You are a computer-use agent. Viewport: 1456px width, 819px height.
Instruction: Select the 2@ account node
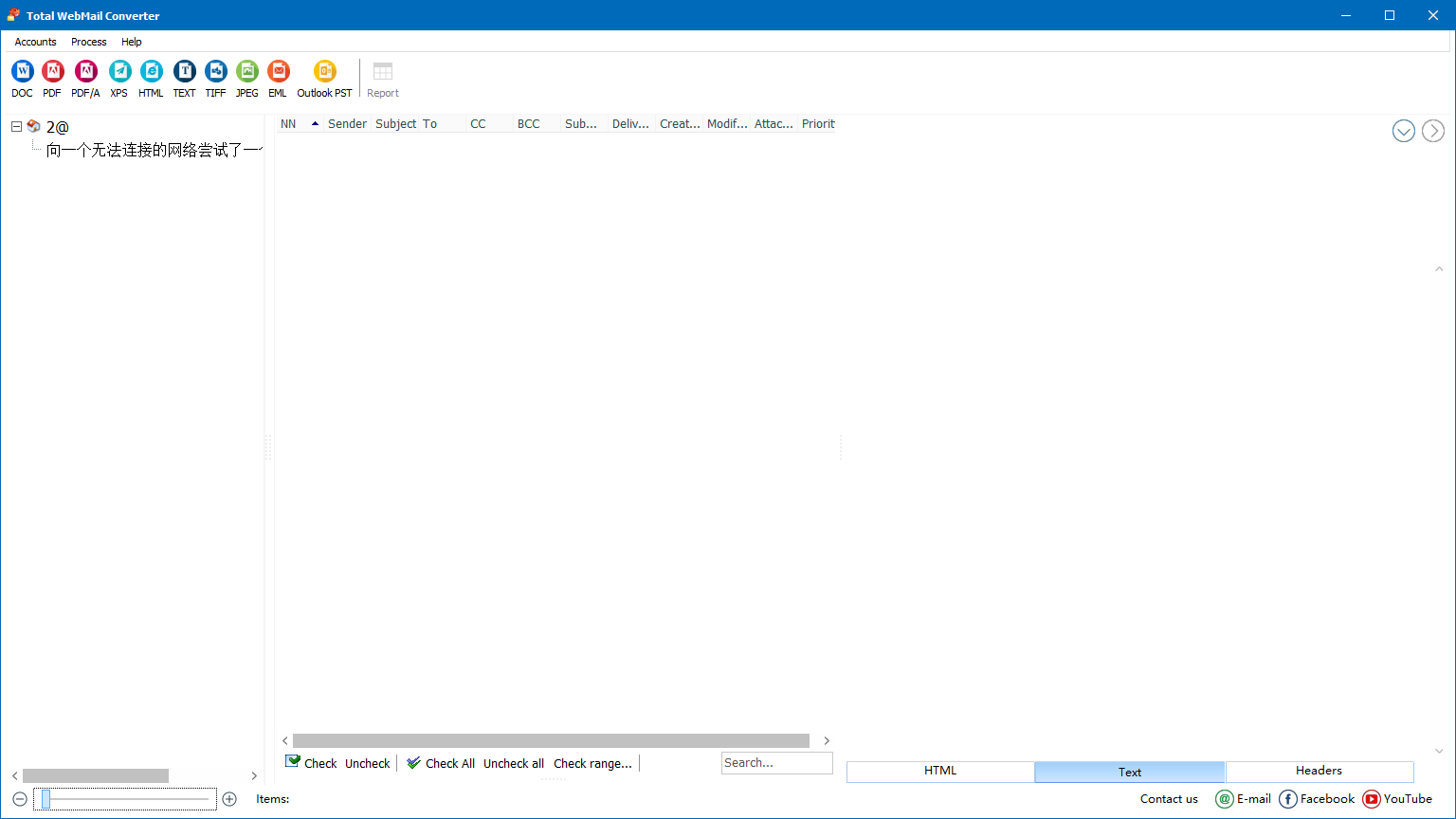(x=58, y=127)
